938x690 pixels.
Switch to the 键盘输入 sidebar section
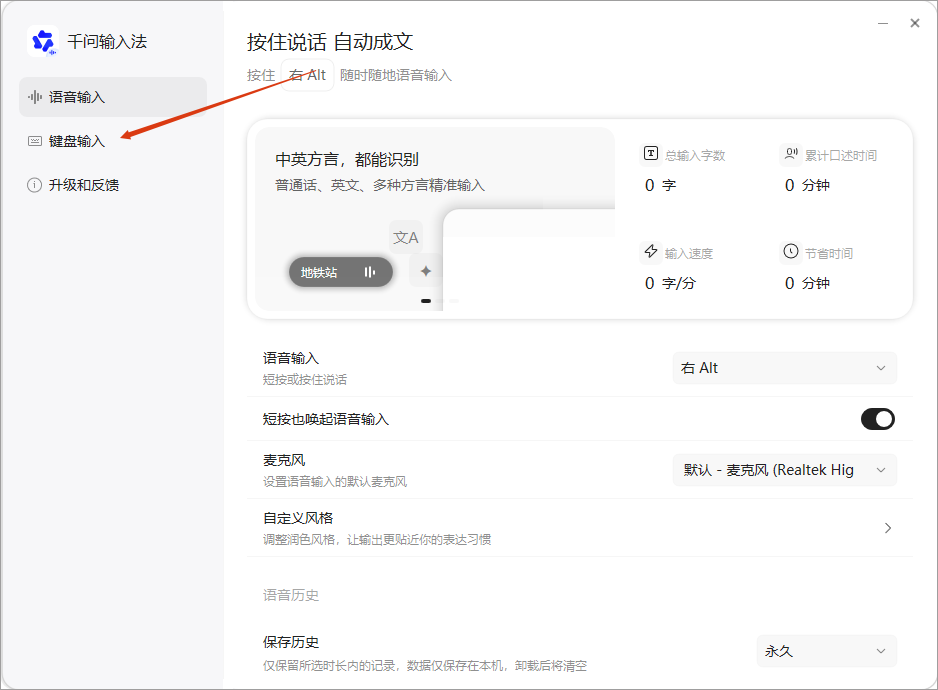[113, 141]
